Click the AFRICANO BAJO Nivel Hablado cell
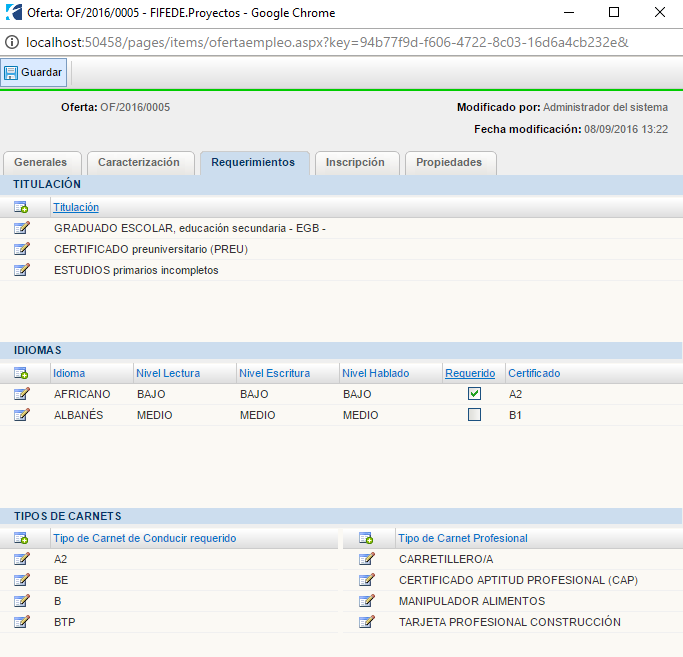 coord(357,394)
